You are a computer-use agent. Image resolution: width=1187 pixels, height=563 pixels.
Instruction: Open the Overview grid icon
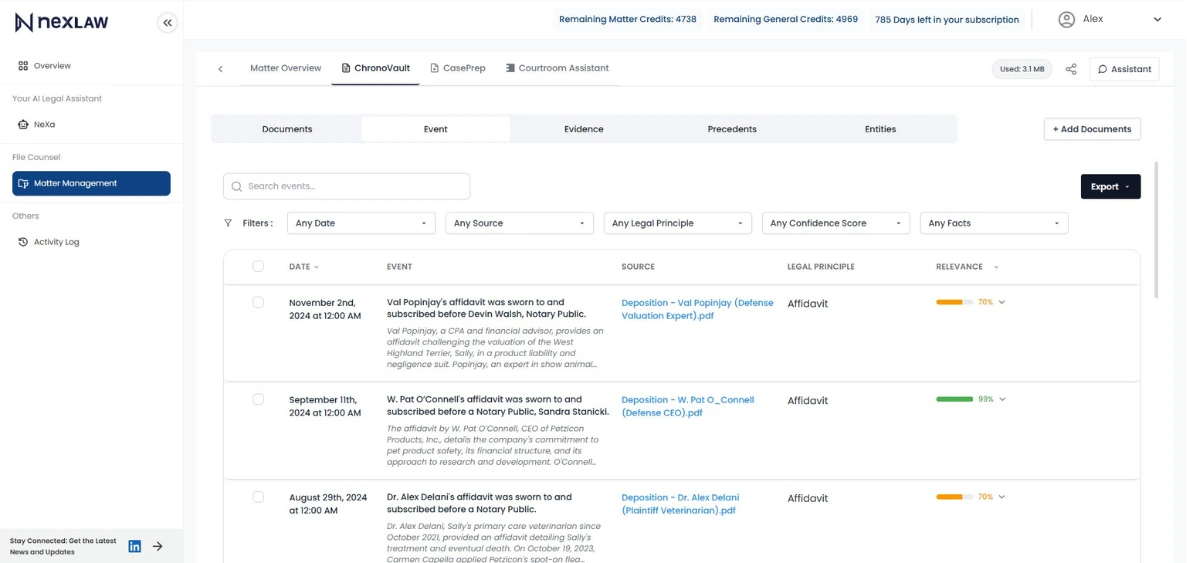tap(23, 66)
